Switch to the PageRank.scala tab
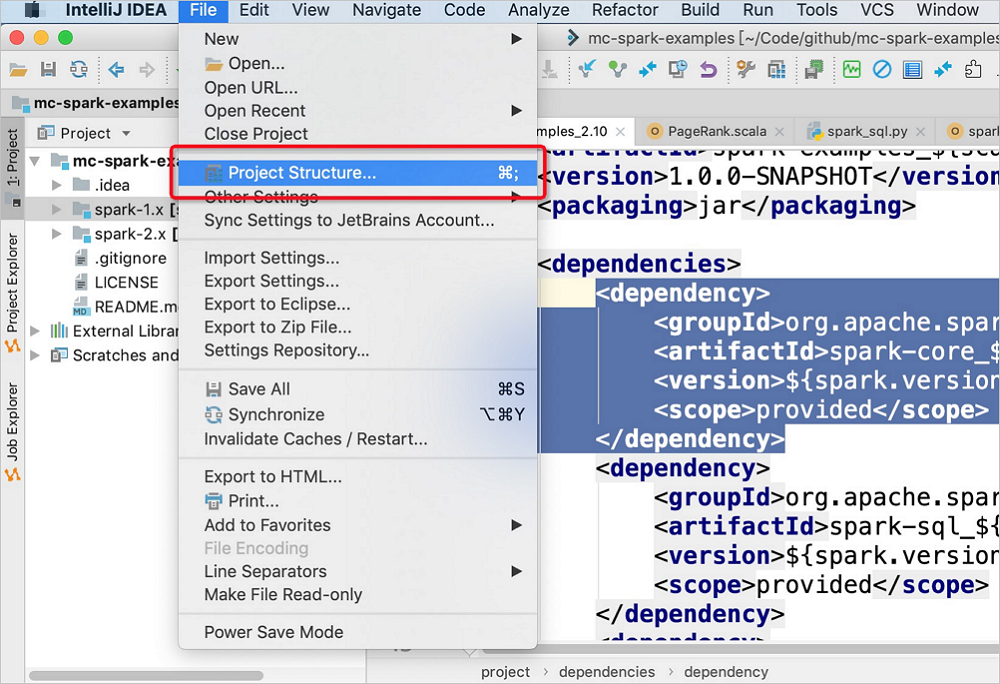 pos(716,131)
